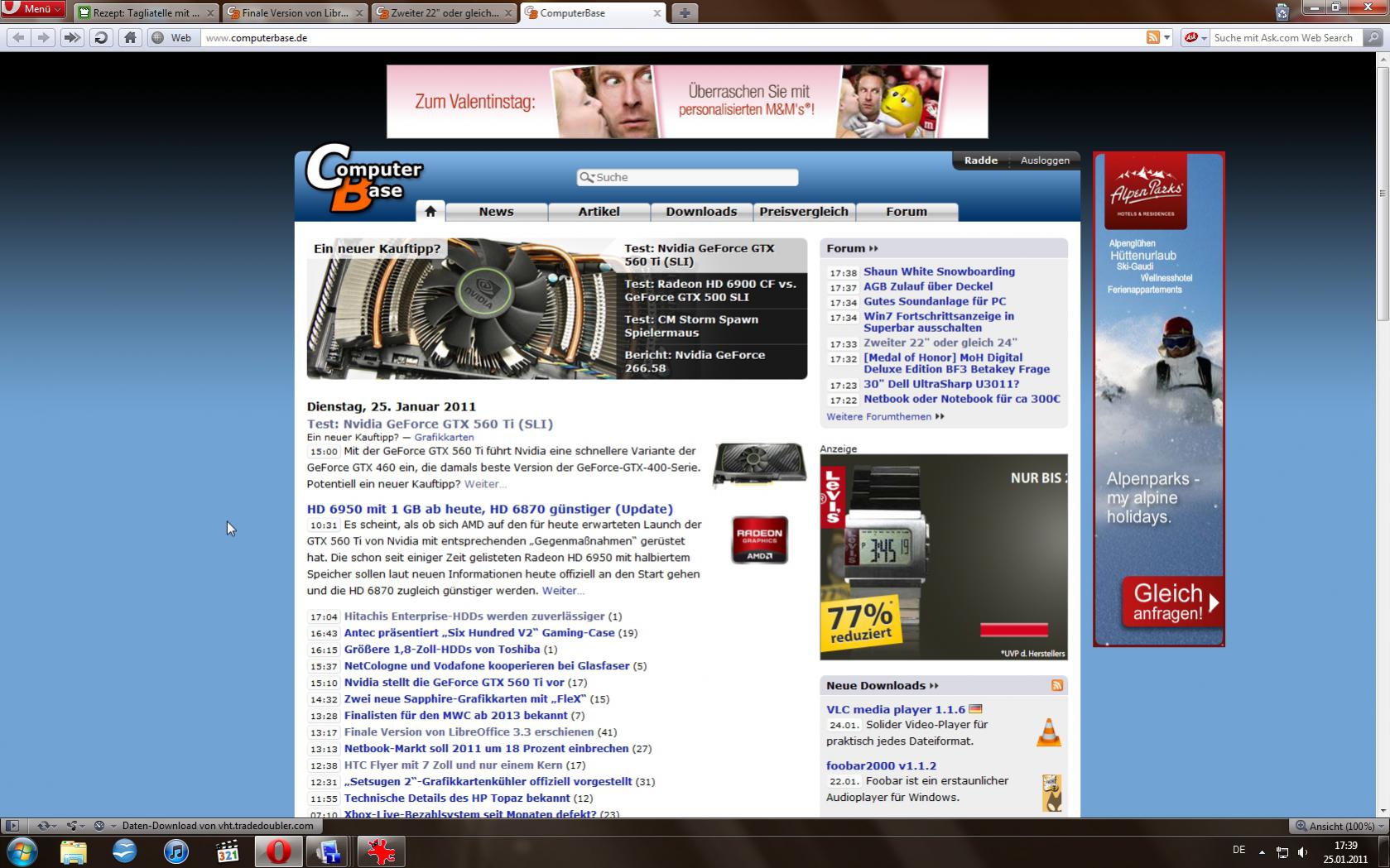
Task: Click the VLC traffic cone icon
Action: [x=1049, y=731]
